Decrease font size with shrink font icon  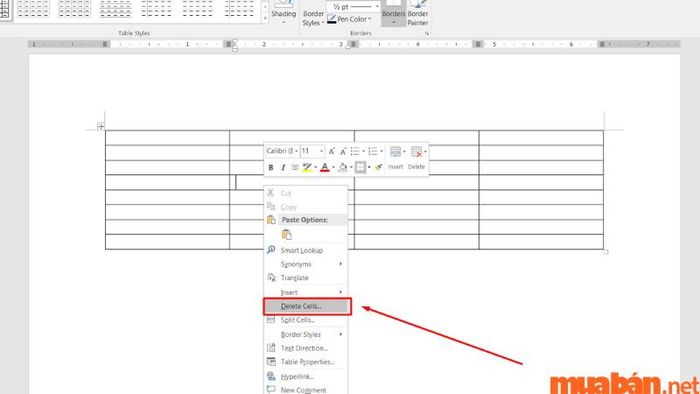(x=343, y=151)
